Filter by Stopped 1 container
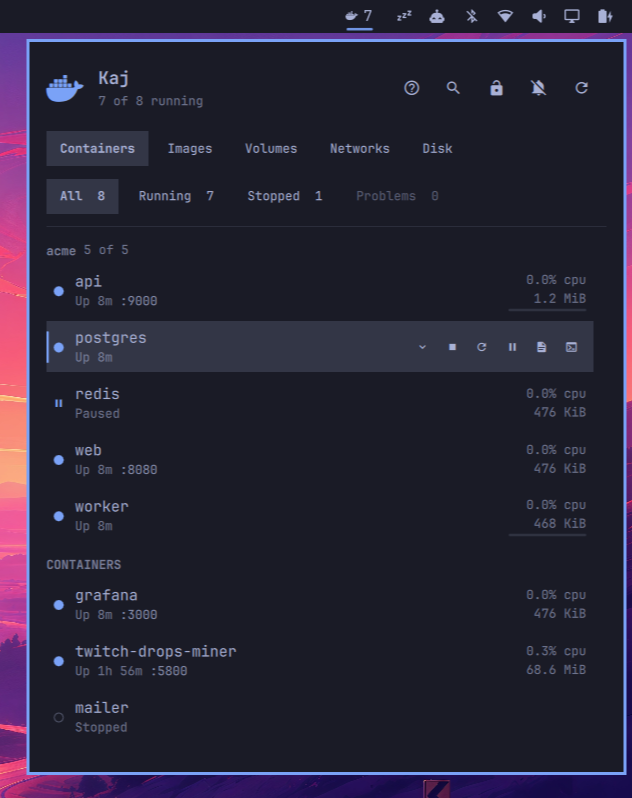The image size is (632, 798). click(x=284, y=196)
